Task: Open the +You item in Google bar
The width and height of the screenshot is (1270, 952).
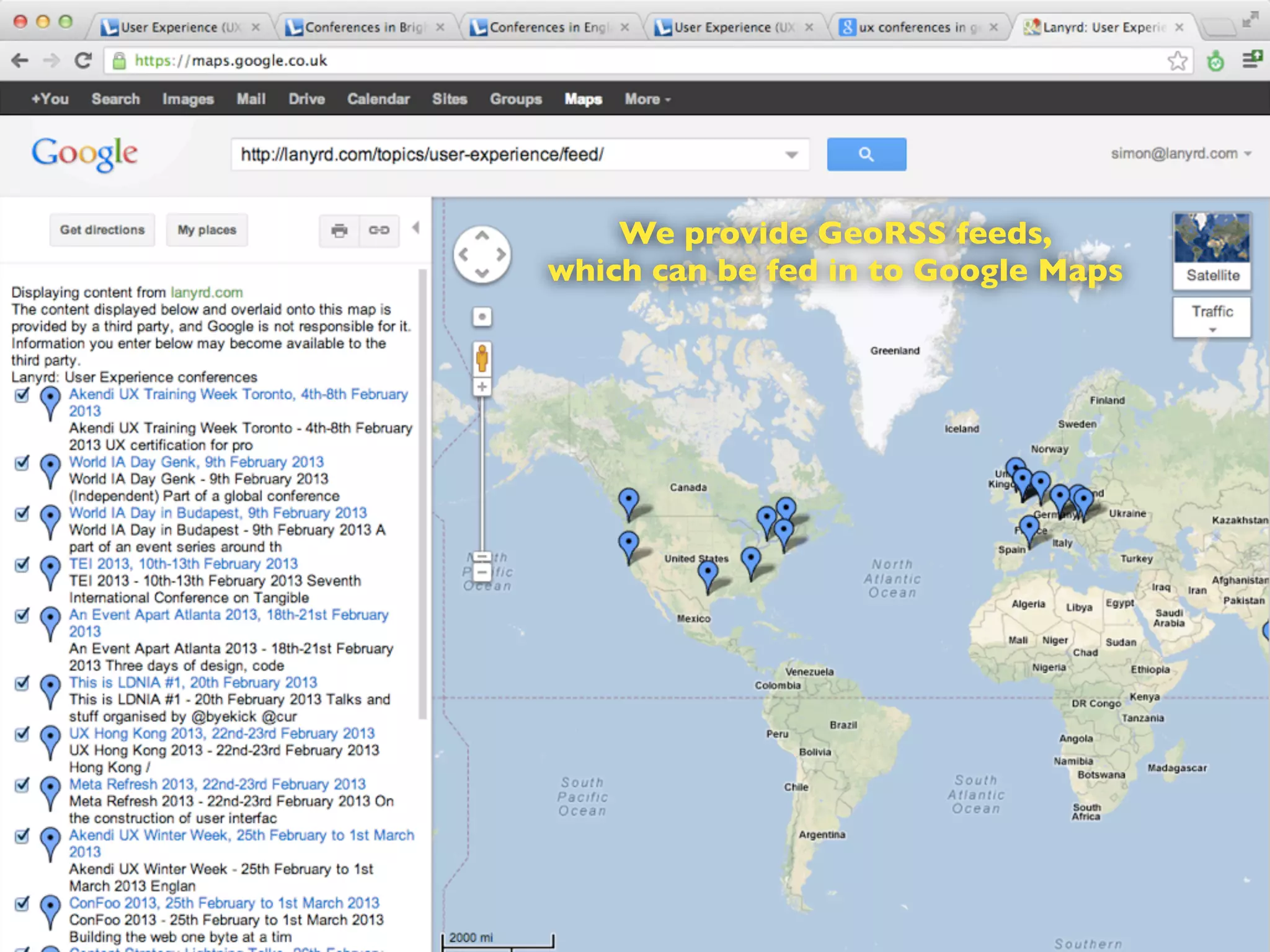Action: tap(50, 99)
